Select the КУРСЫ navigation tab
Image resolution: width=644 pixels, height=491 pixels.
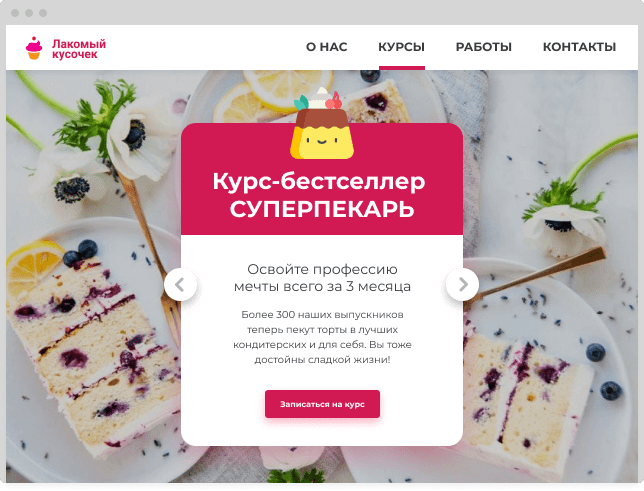click(401, 47)
